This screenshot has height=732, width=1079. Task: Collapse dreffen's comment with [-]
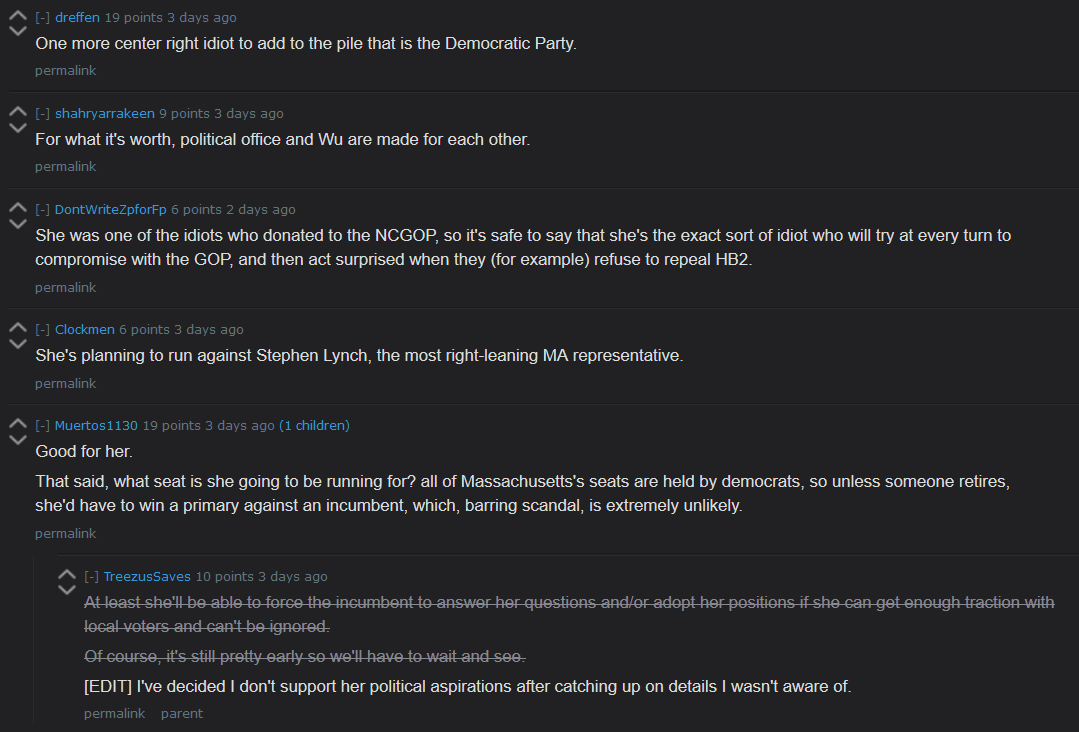coord(43,18)
